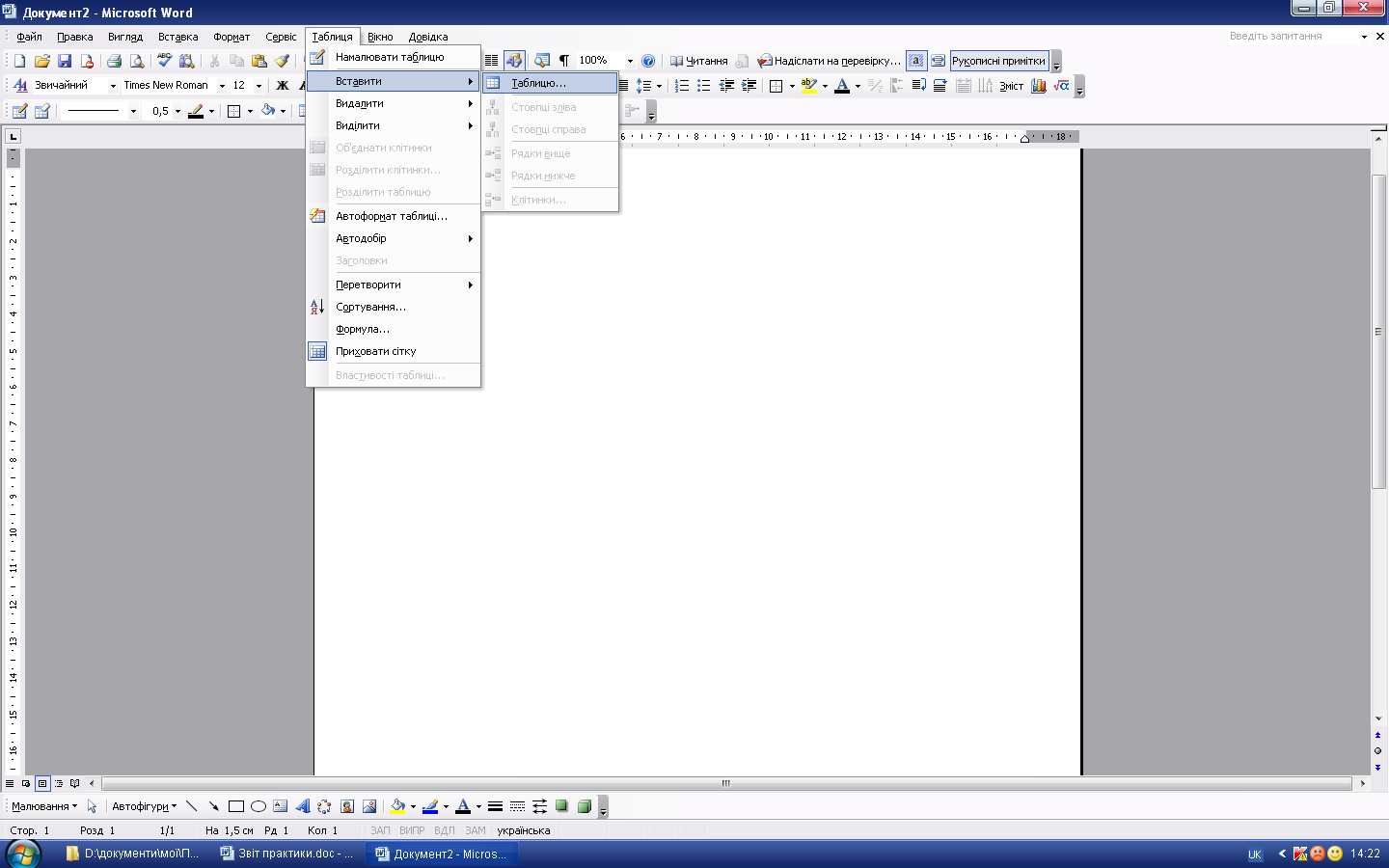Open the line style dropdown
1389x868 pixels.
click(x=132, y=111)
